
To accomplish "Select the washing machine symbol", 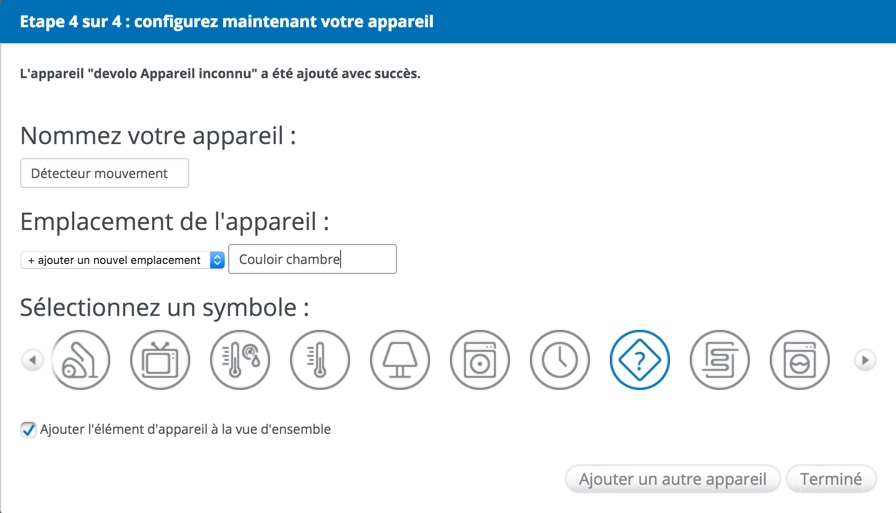I will (x=480, y=360).
